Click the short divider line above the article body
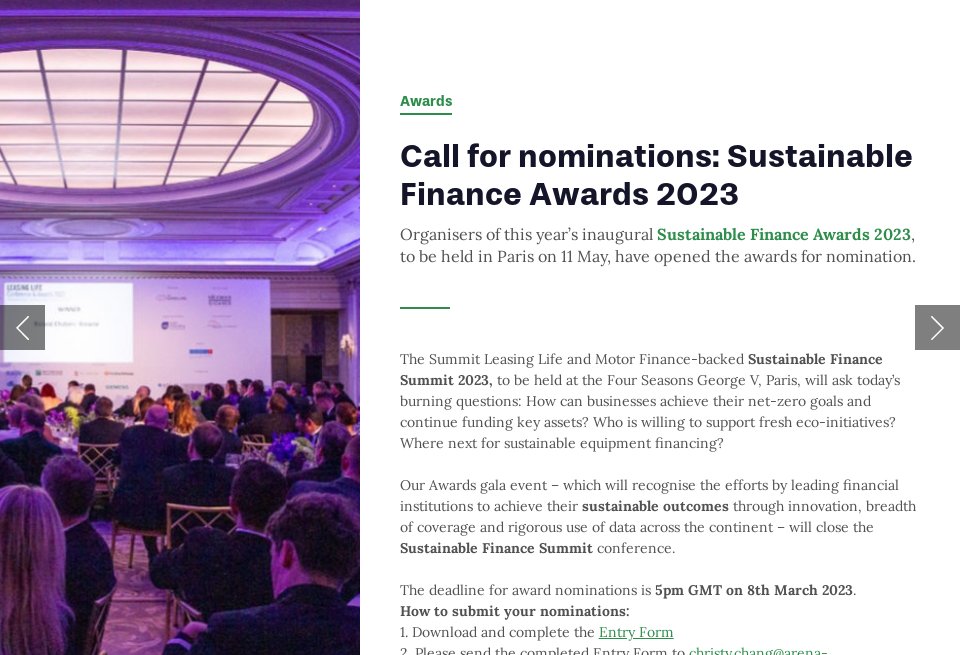The image size is (960, 655). pos(425,307)
